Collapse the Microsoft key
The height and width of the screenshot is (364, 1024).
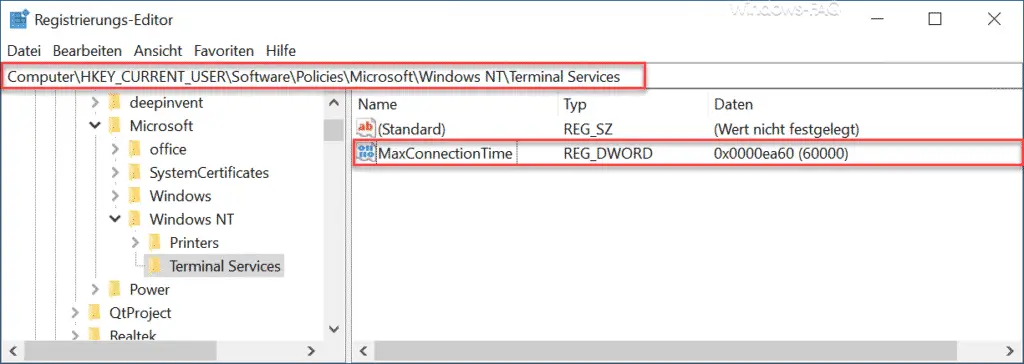click(x=95, y=125)
